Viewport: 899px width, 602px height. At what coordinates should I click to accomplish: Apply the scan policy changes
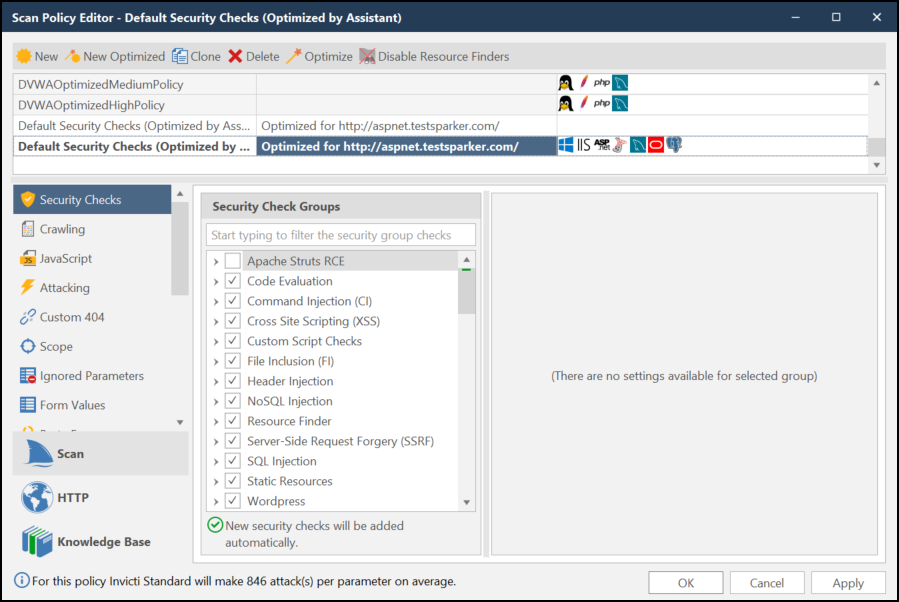(x=847, y=582)
